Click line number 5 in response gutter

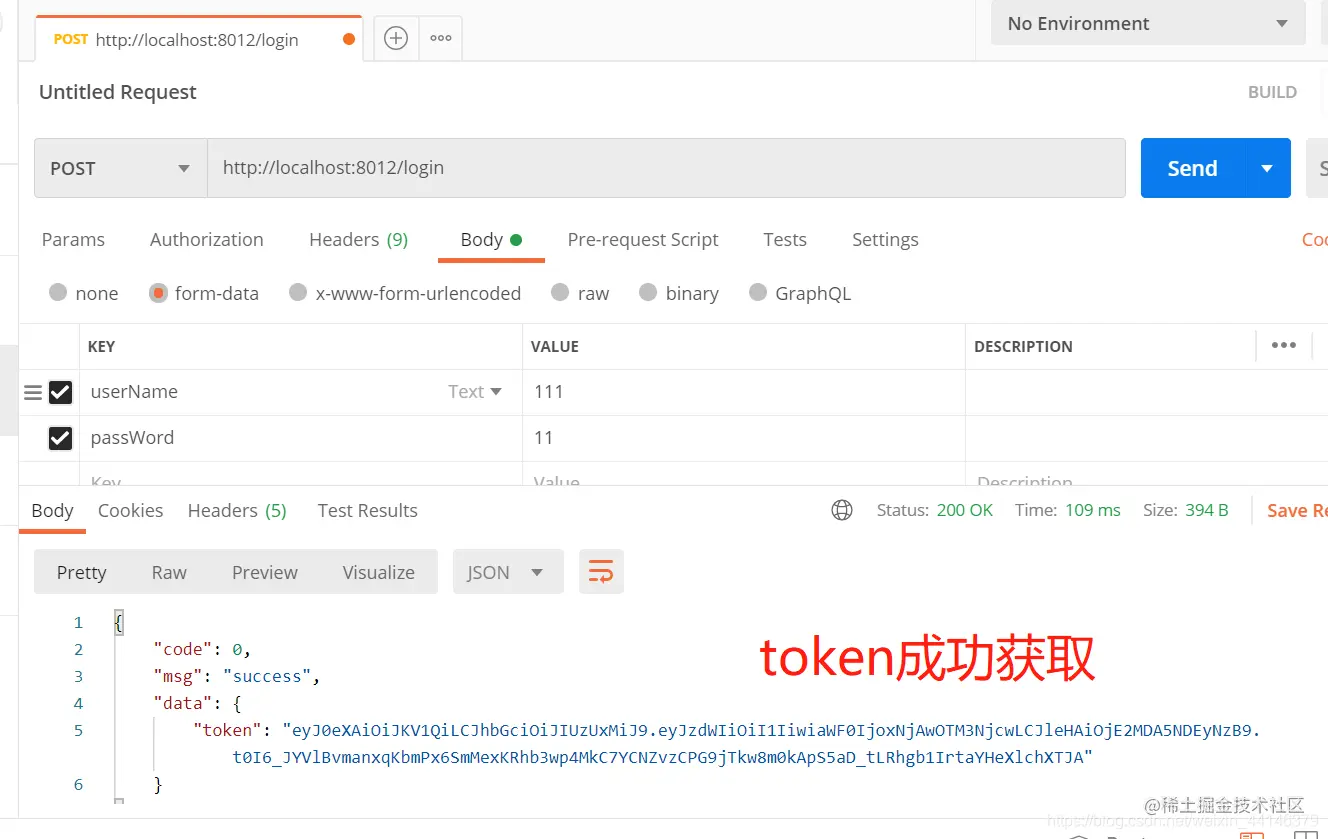coord(78,730)
